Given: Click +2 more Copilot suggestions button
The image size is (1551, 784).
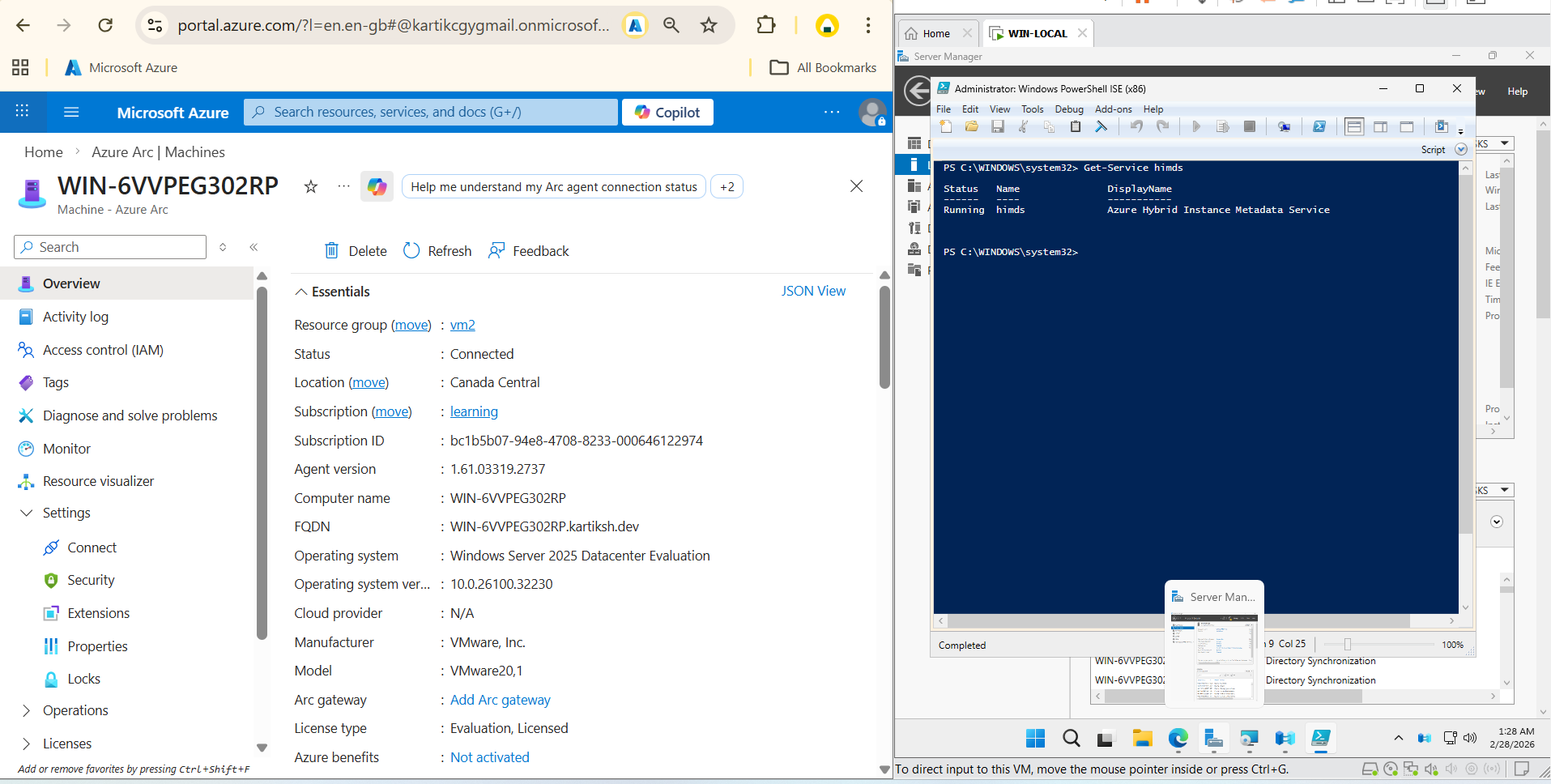Looking at the screenshot, I should coord(726,187).
